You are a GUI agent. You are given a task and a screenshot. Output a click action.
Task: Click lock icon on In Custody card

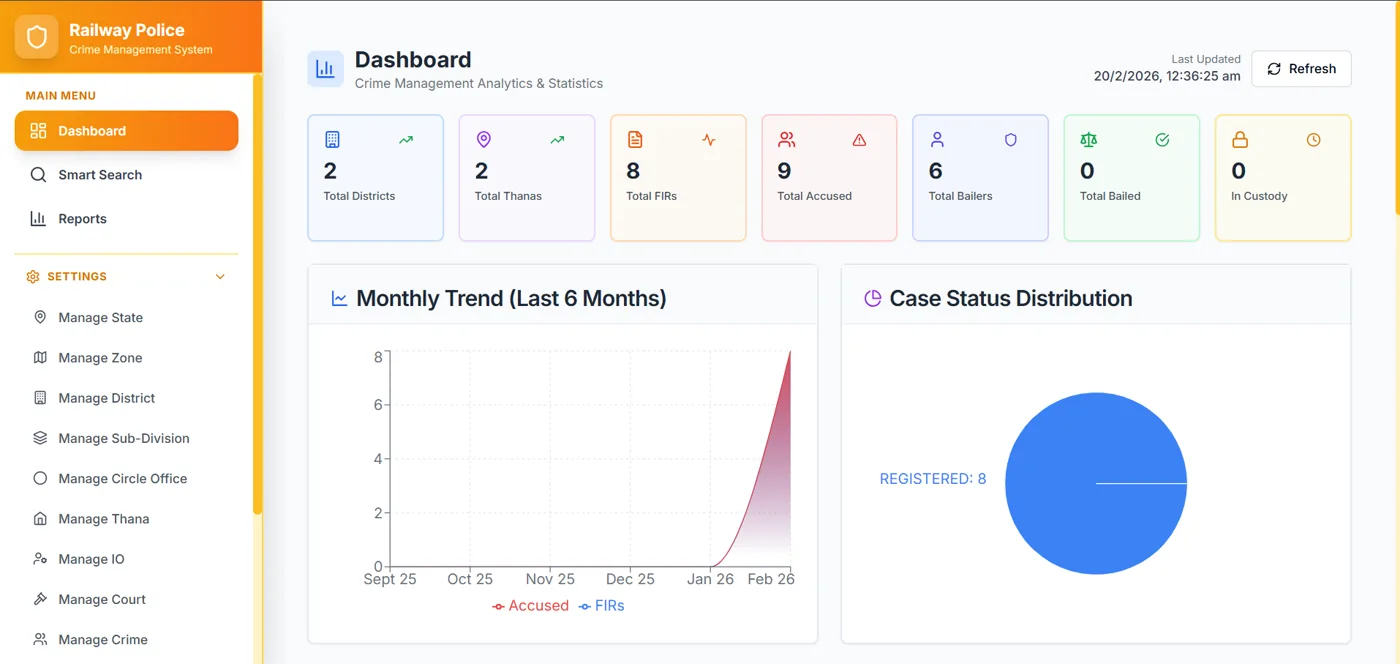(1240, 140)
